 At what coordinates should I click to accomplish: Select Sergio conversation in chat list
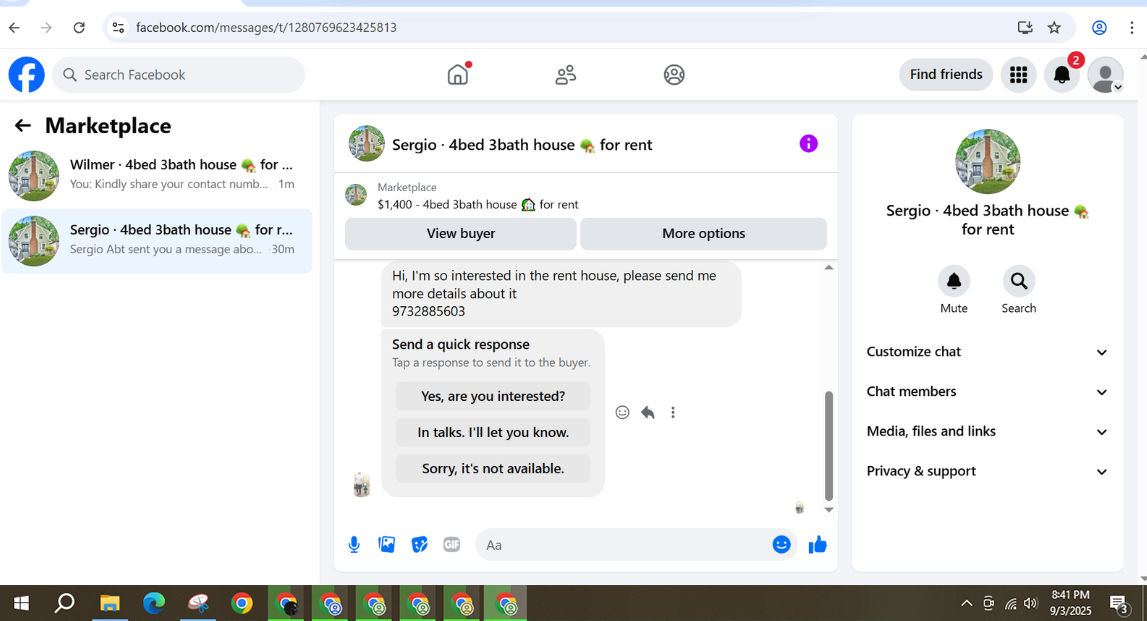157,241
